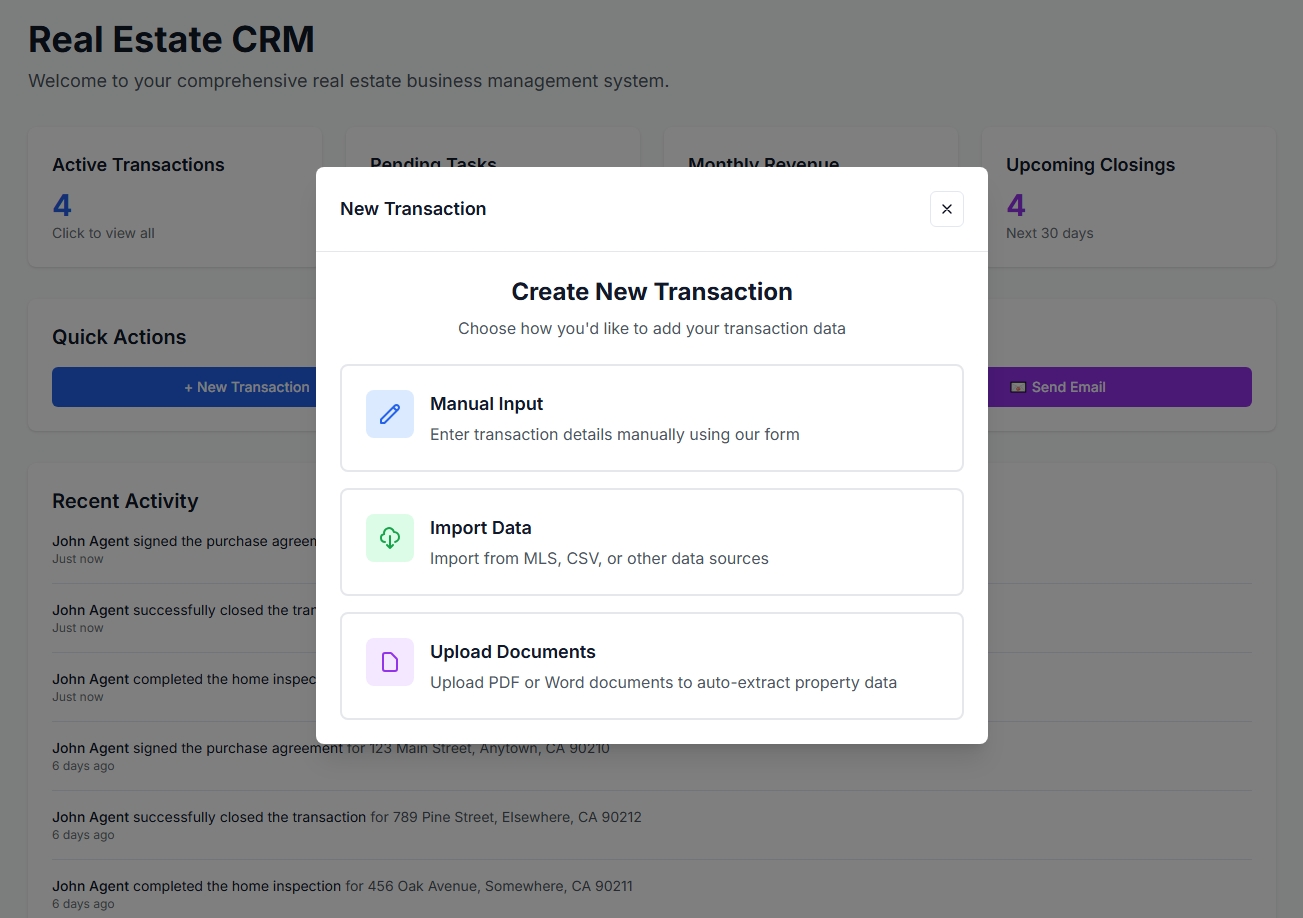
Task: Click the Quick Actions heading
Action: (119, 337)
